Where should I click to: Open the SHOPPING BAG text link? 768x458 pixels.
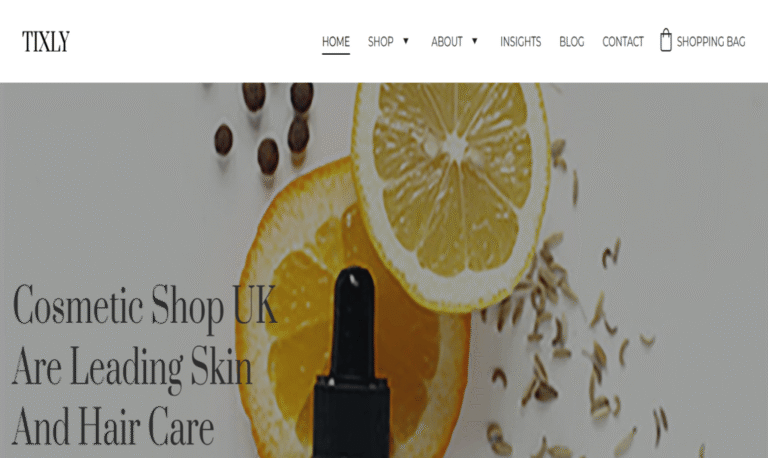(x=711, y=42)
